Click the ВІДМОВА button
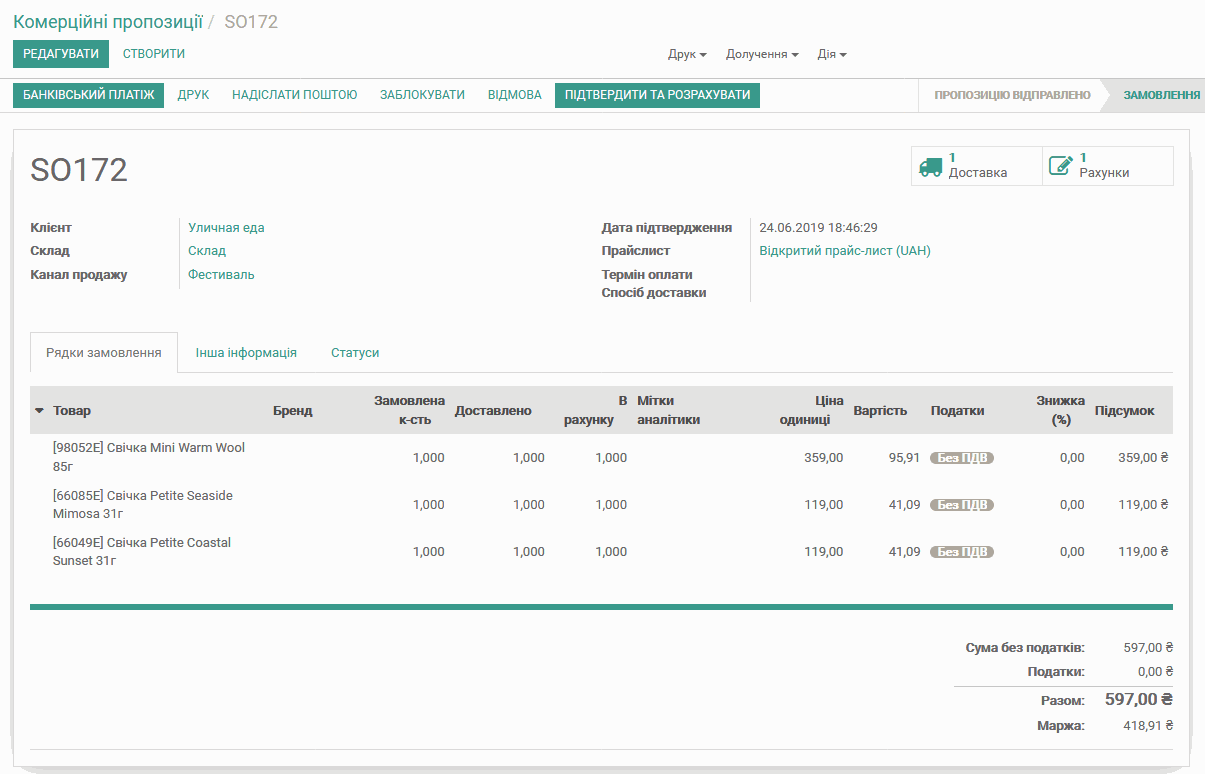 515,95
